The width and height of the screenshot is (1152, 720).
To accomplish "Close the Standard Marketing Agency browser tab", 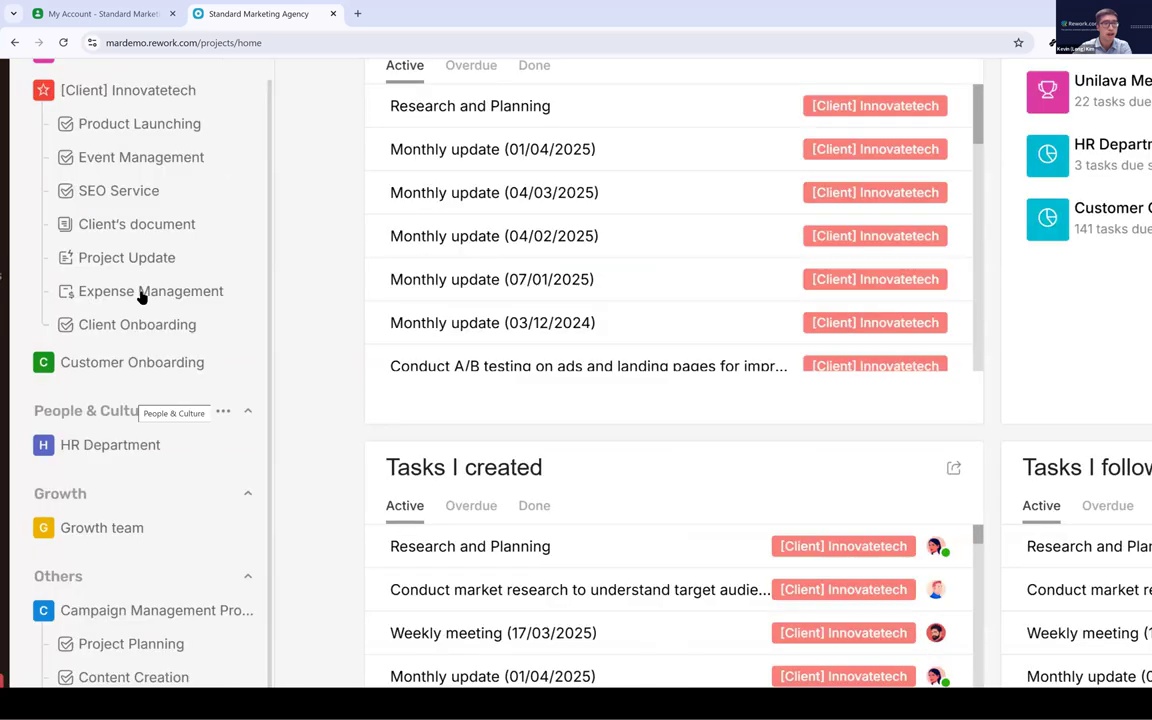I will (333, 13).
